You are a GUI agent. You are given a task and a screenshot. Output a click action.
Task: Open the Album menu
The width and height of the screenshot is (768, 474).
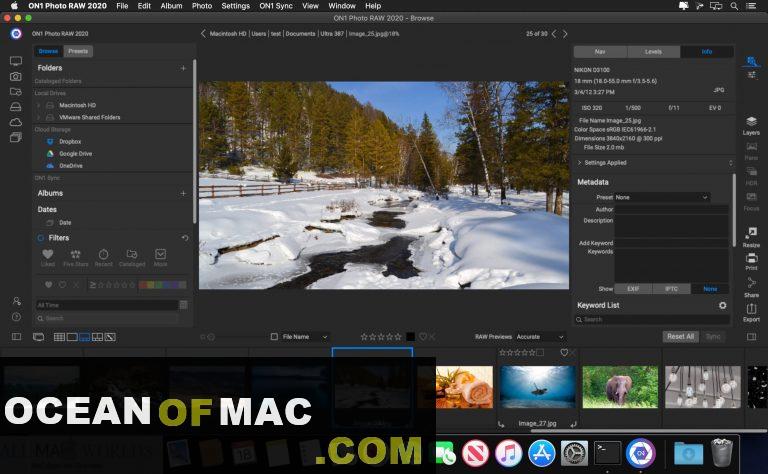click(171, 6)
